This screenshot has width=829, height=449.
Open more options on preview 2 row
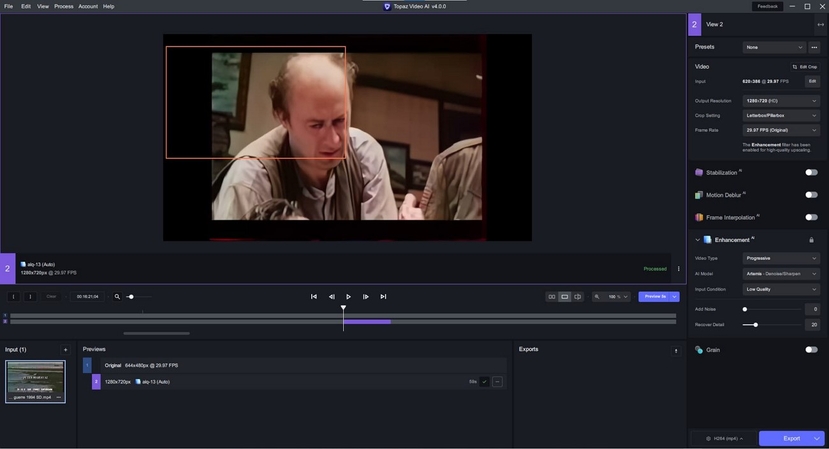(x=497, y=382)
